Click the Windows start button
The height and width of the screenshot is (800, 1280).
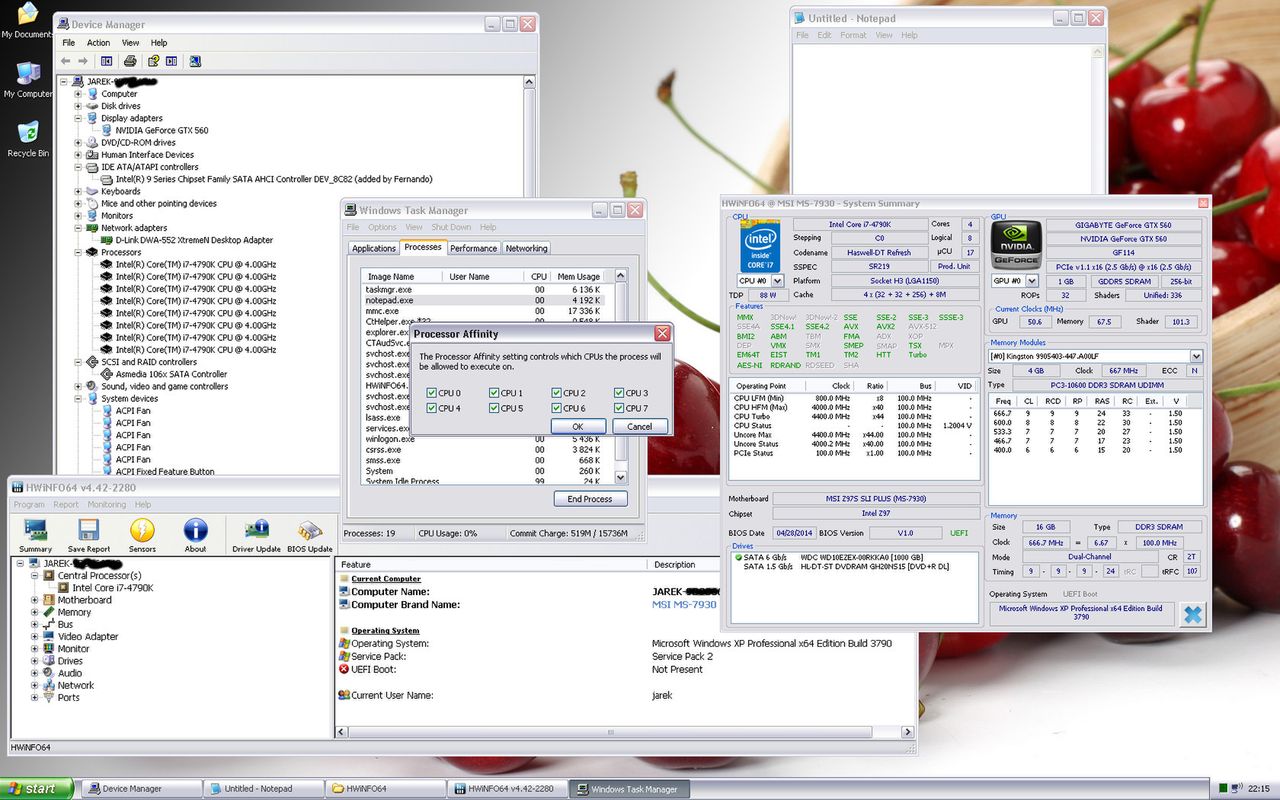tap(37, 788)
